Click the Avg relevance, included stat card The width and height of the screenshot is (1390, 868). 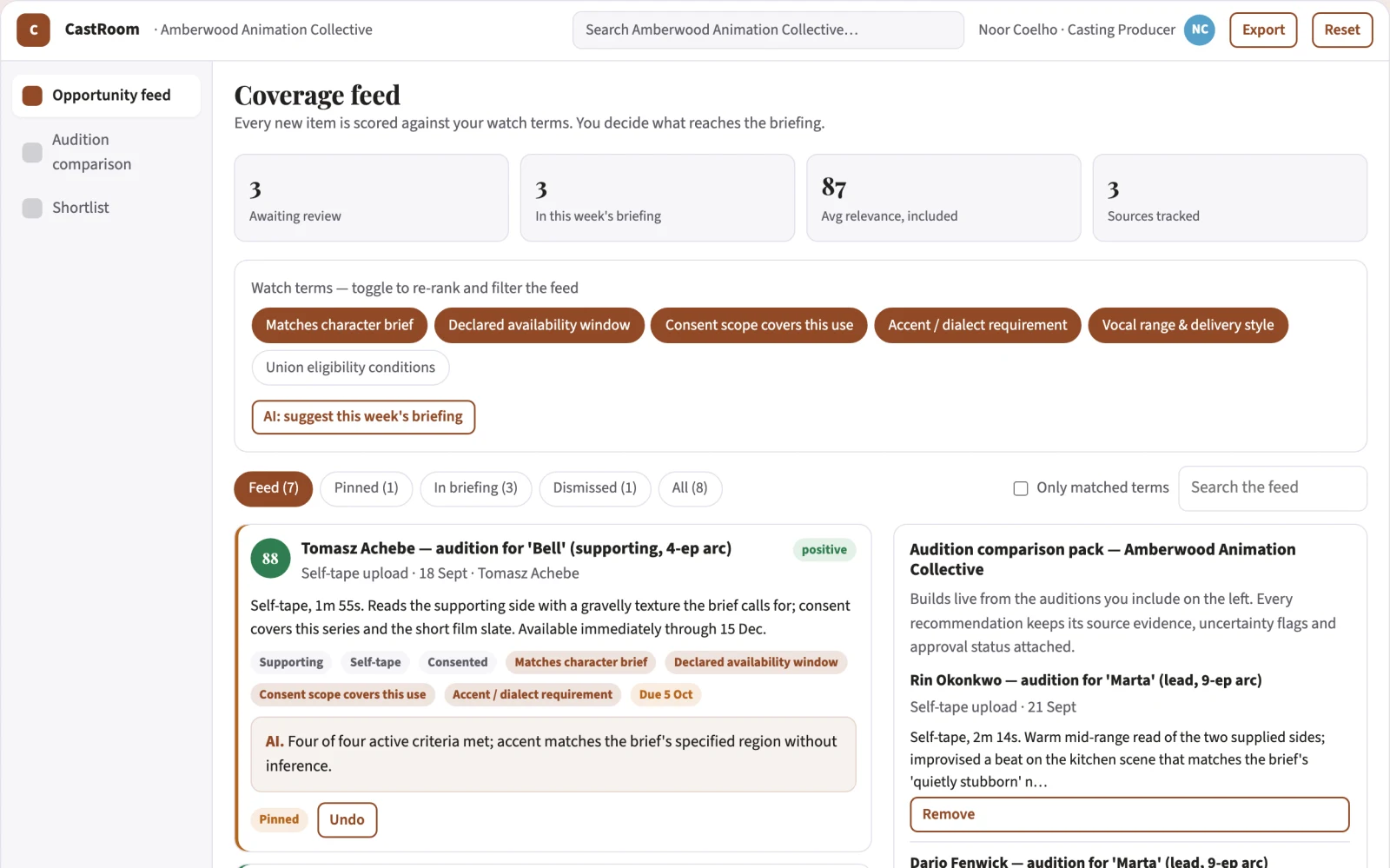(943, 198)
